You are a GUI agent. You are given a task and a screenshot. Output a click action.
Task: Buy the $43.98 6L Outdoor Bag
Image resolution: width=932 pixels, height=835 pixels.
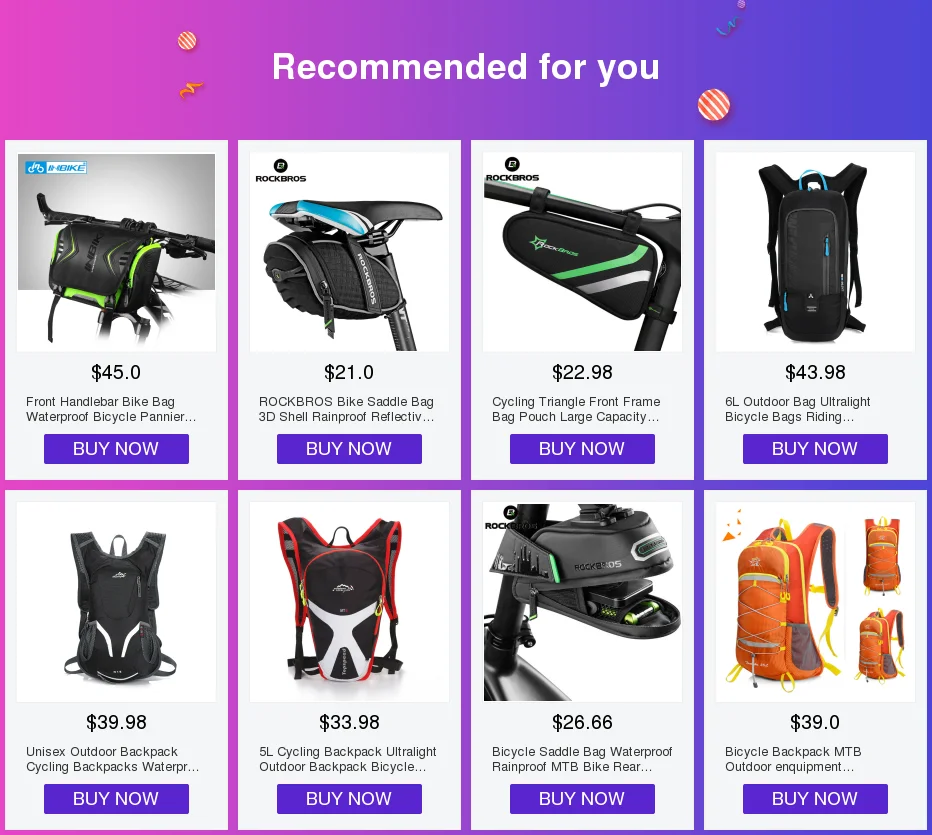pos(816,449)
